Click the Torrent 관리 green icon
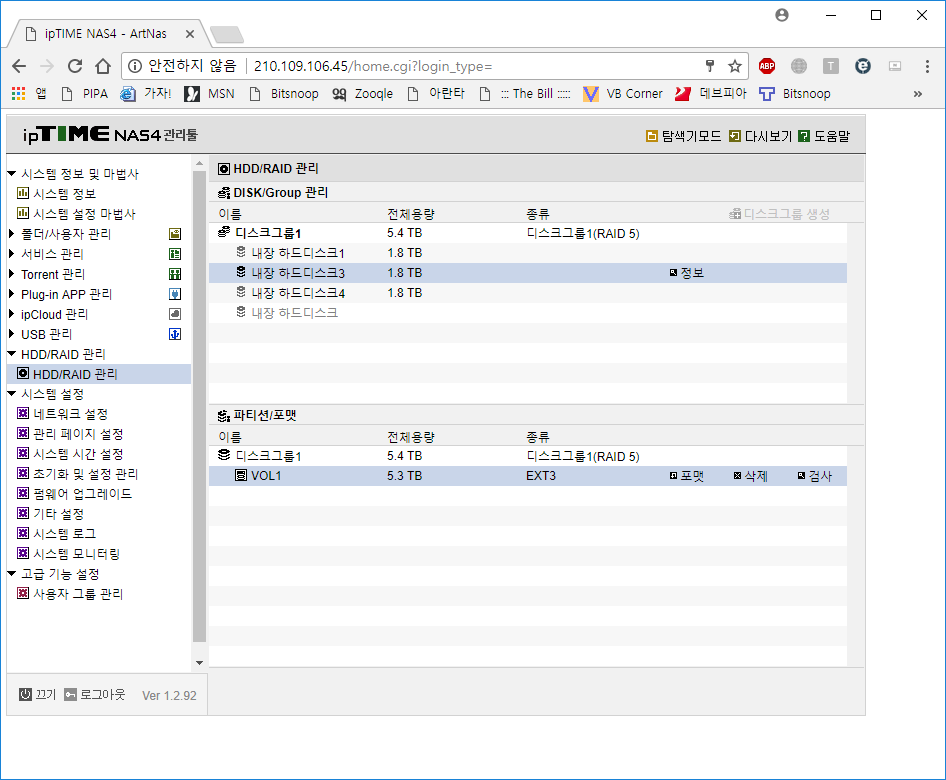 point(175,274)
